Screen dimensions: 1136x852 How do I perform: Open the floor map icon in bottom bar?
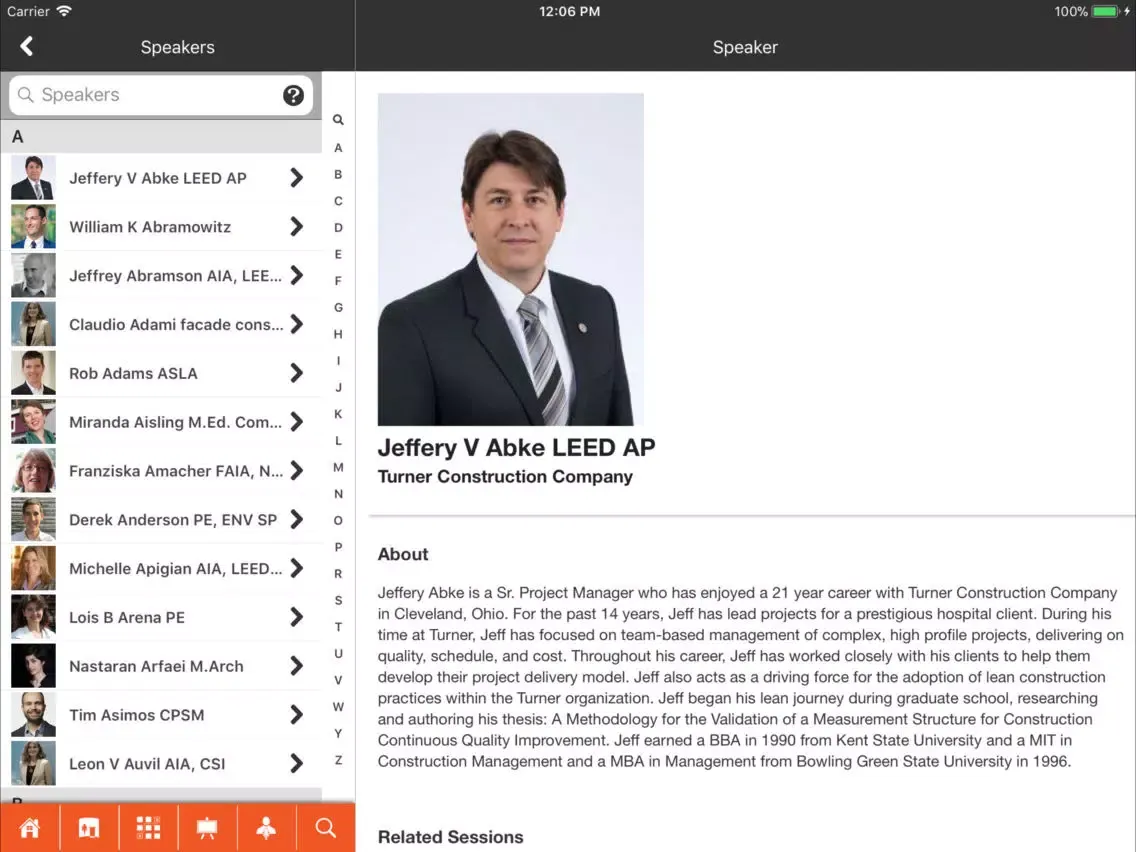click(x=89, y=827)
